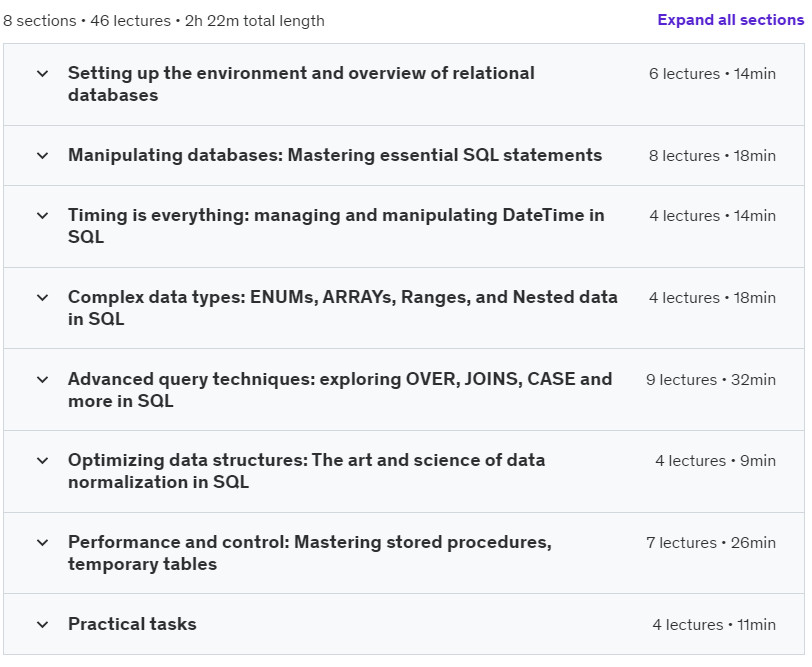Click '4 lectures • 14min' text

click(x=712, y=216)
